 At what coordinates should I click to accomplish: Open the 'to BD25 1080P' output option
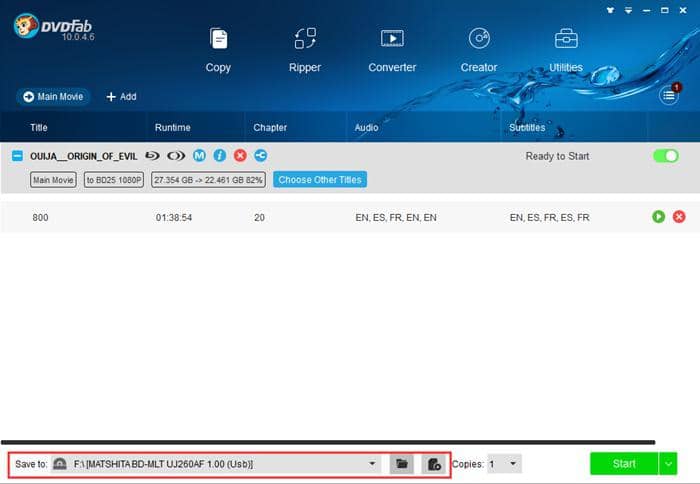tap(114, 180)
